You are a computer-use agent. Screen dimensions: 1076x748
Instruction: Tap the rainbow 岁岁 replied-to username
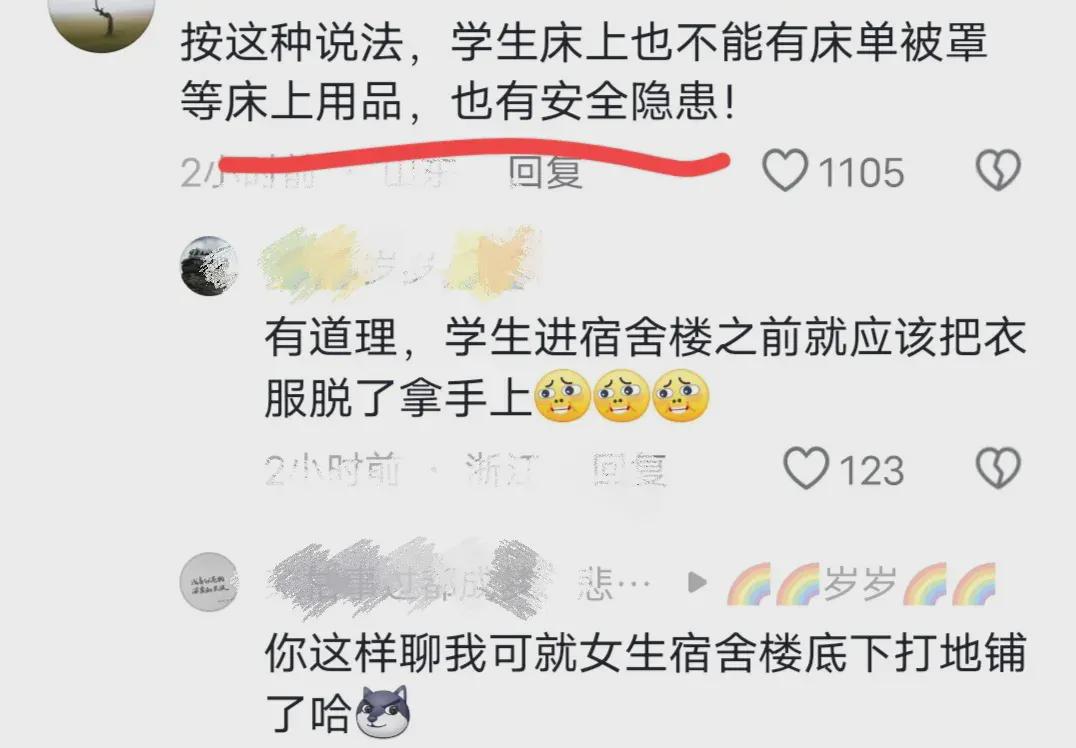coord(861,583)
